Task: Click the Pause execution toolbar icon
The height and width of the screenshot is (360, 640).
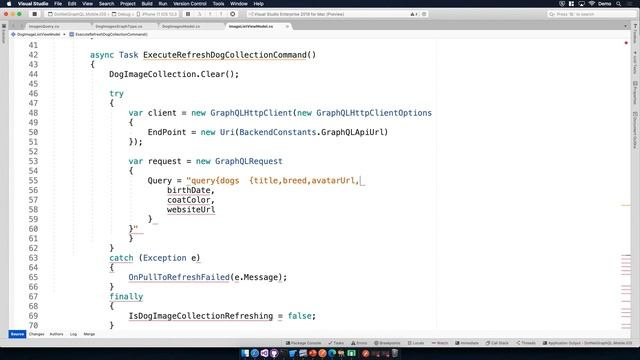Action: pyautogui.click(x=188, y=14)
